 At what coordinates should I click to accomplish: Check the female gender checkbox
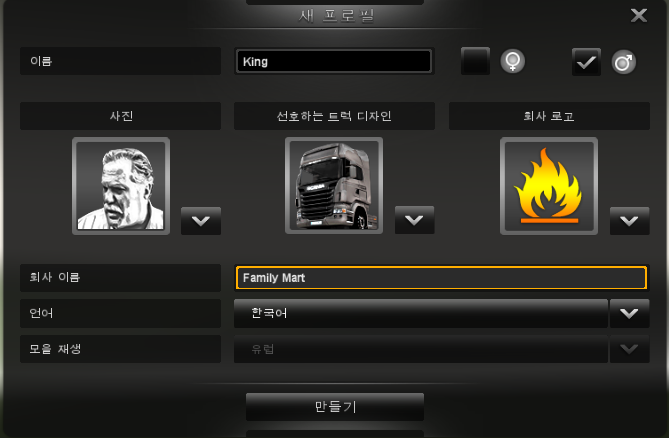point(475,61)
